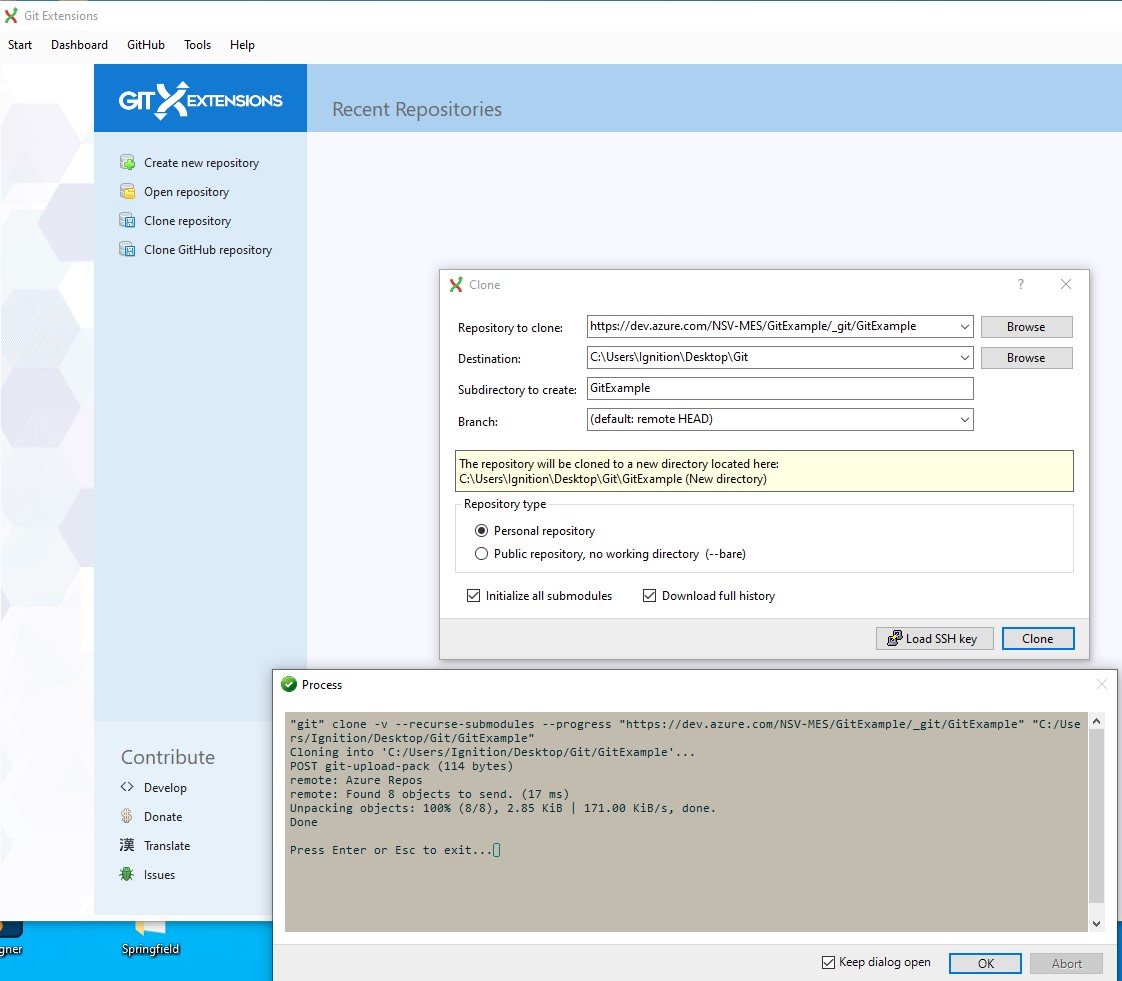
Task: Click the Create new repository link
Action: click(202, 162)
